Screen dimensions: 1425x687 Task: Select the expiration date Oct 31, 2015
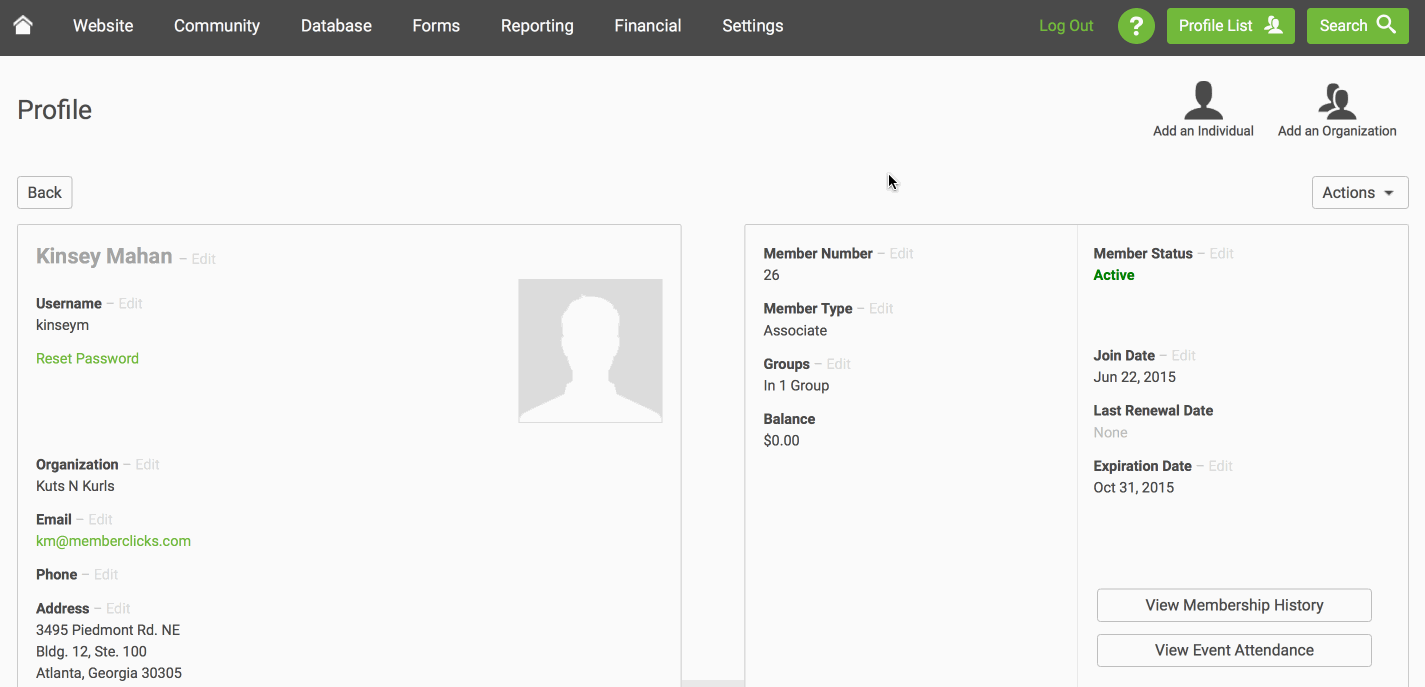pyautogui.click(x=1133, y=488)
